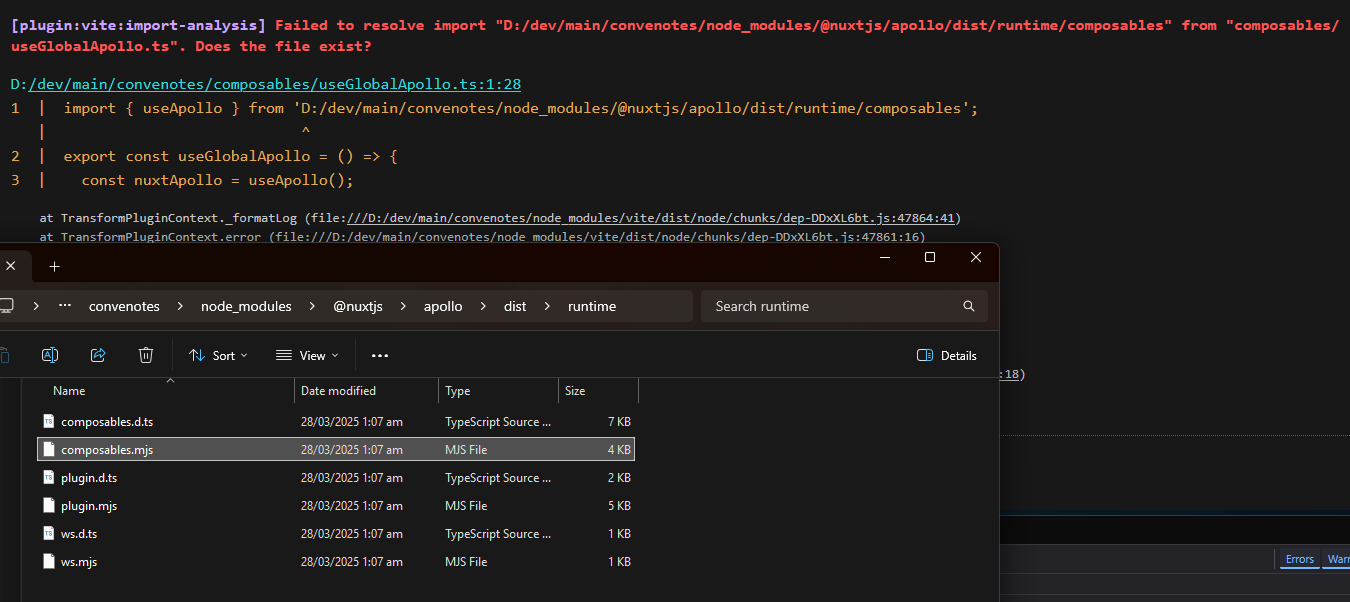This screenshot has height=602, width=1350.
Task: Click the This PC monitor icon in address bar
Action: [x=6, y=306]
